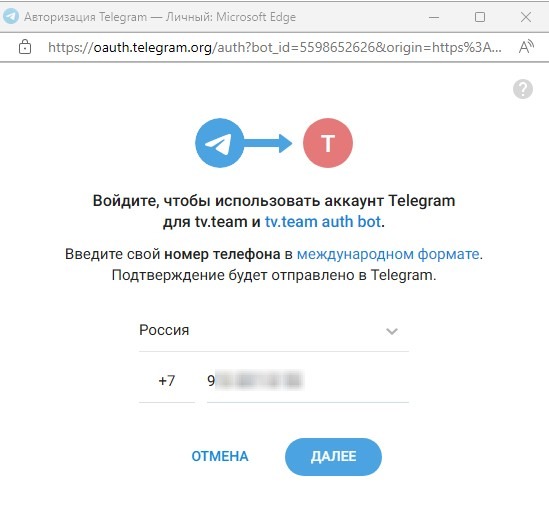The width and height of the screenshot is (549, 531).
Task: Select the oauth.telegram.org URL in address bar
Action: (274, 47)
